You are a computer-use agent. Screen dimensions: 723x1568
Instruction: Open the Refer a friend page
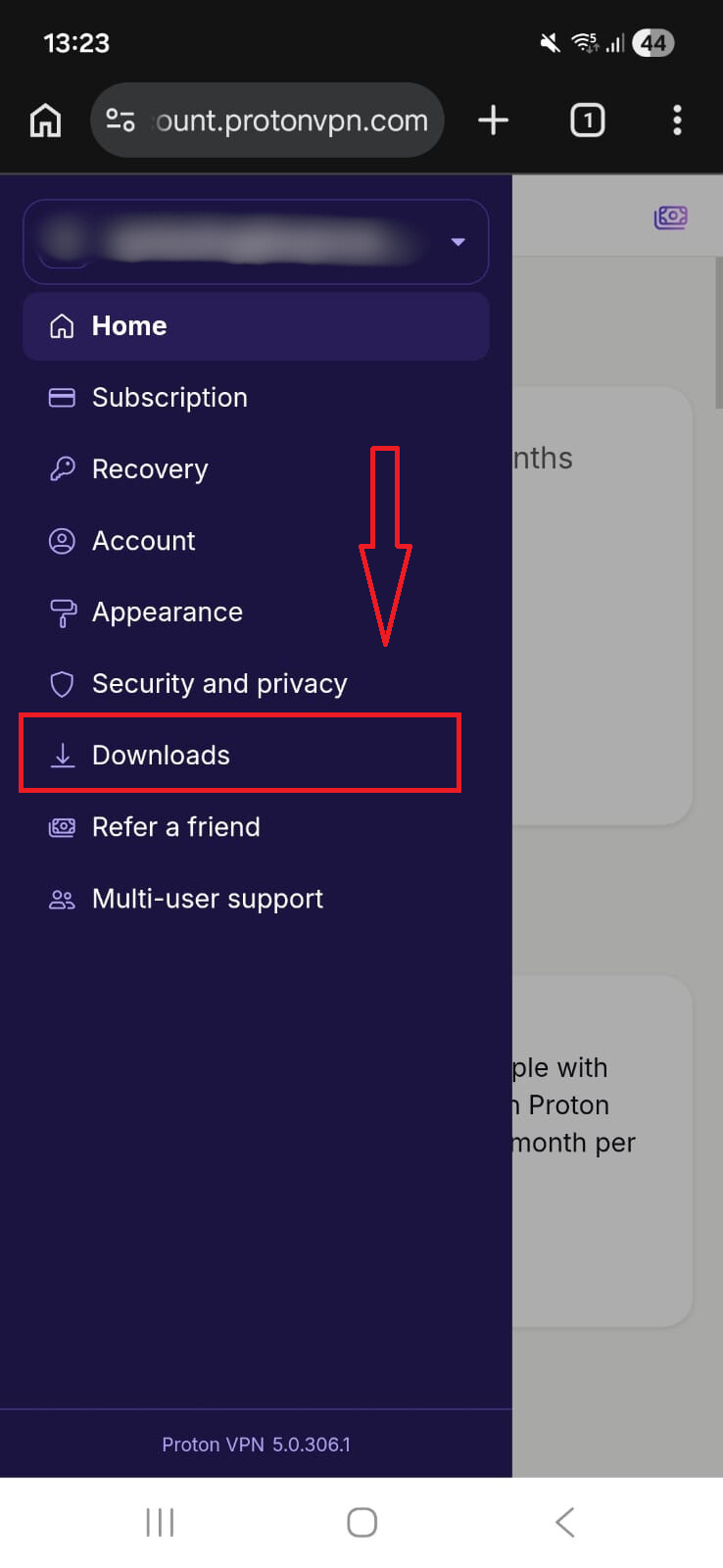175,826
